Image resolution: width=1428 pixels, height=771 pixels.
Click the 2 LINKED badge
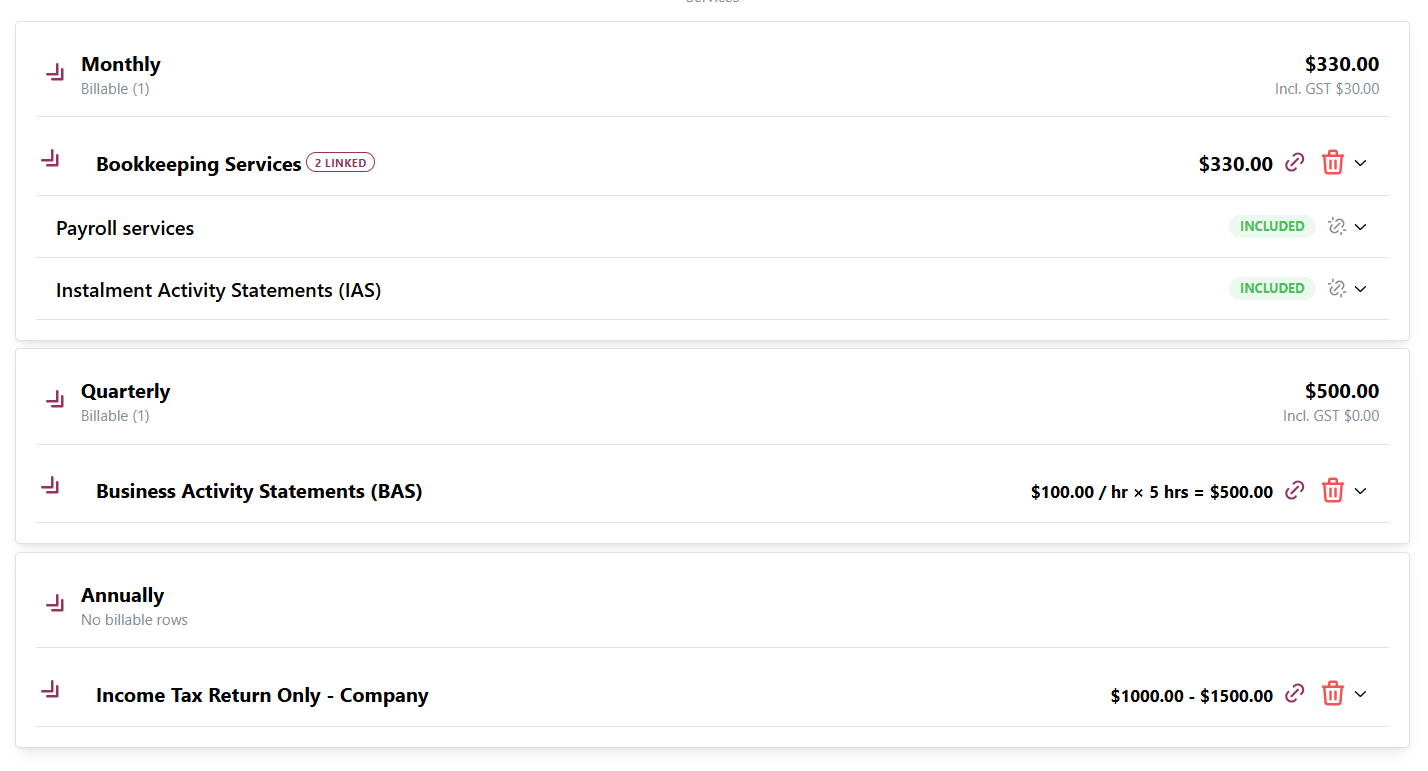[x=340, y=163]
